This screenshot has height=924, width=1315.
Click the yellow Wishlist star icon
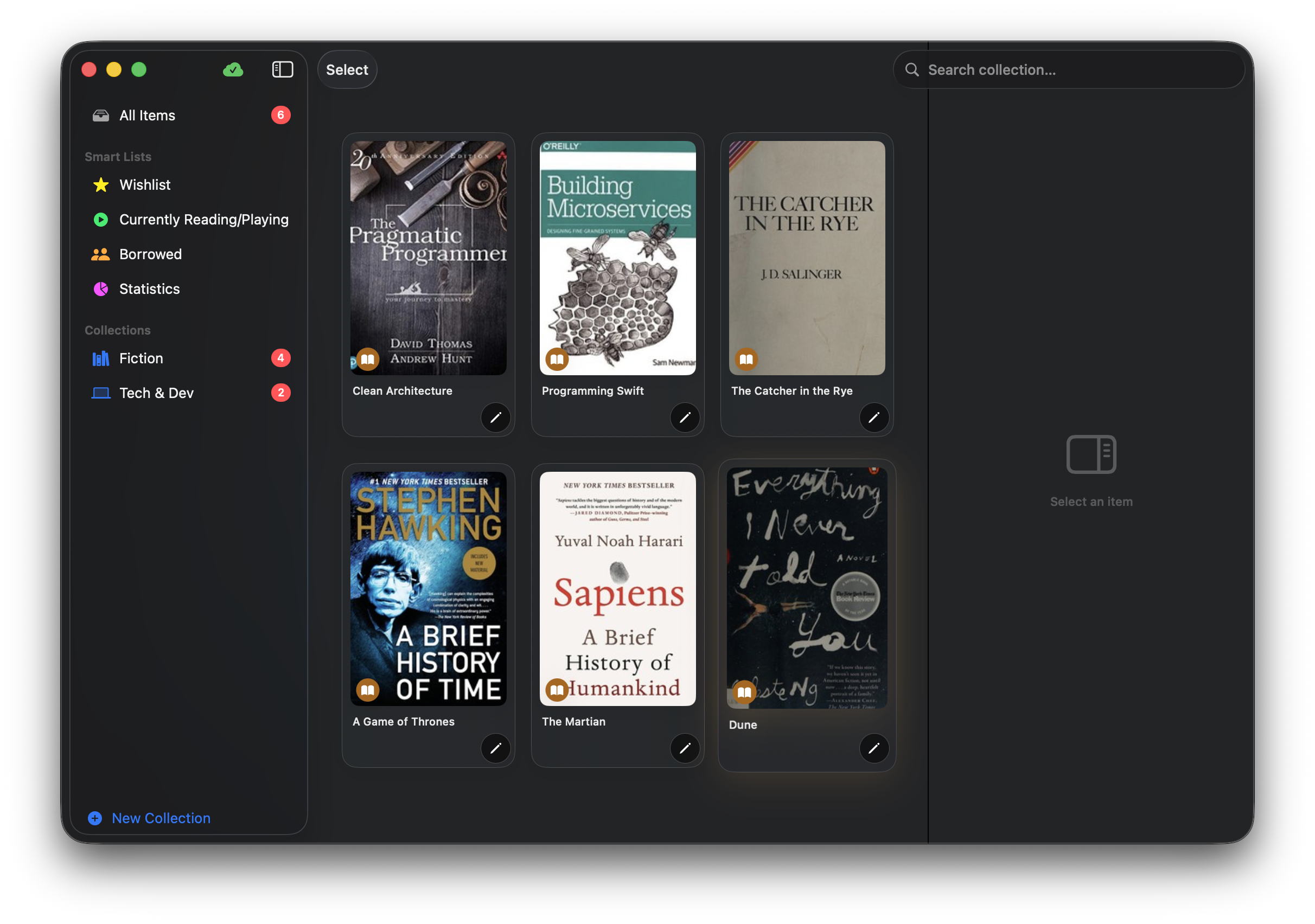(101, 185)
